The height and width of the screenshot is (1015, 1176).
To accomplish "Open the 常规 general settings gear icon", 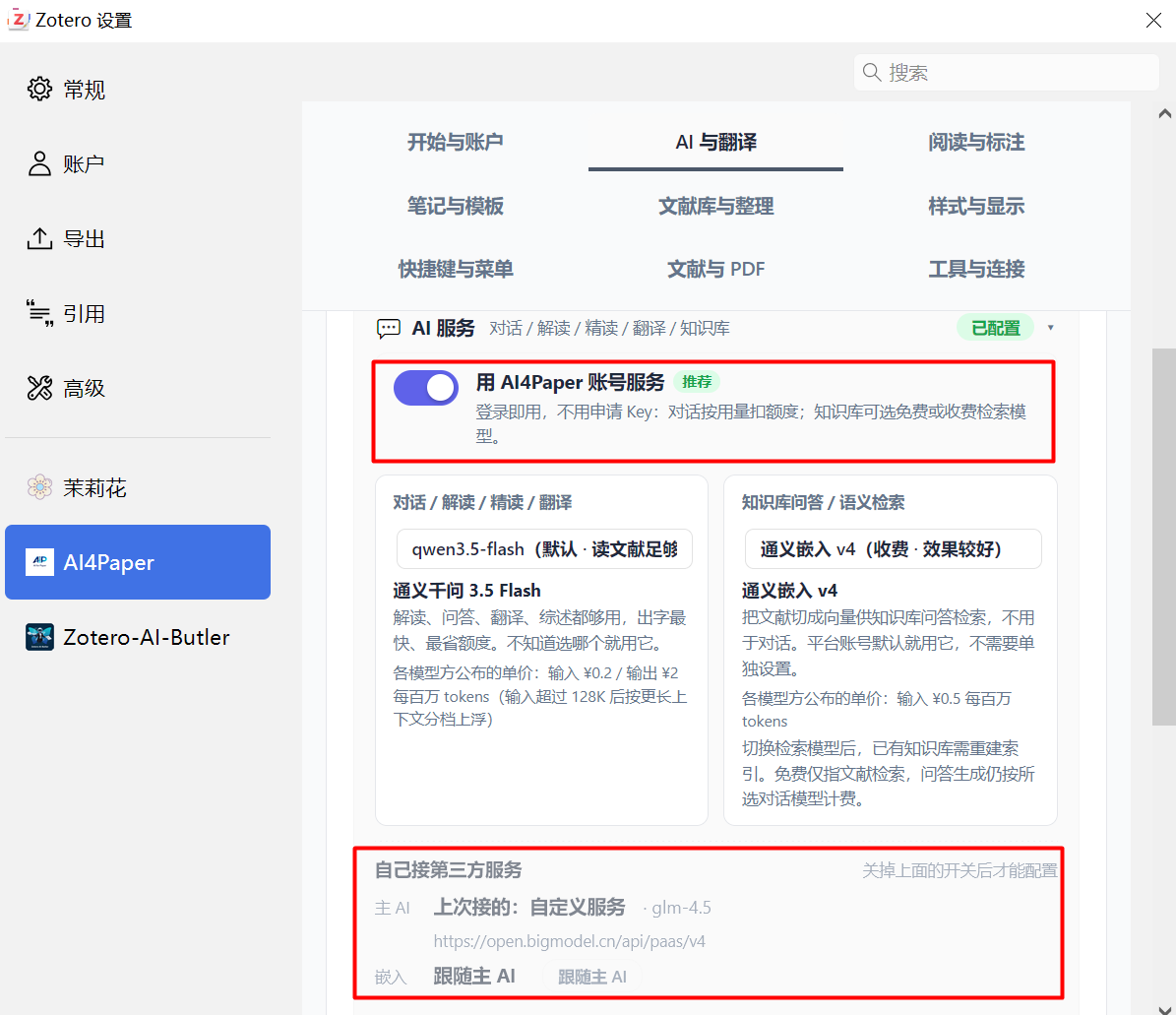I will coord(39,89).
